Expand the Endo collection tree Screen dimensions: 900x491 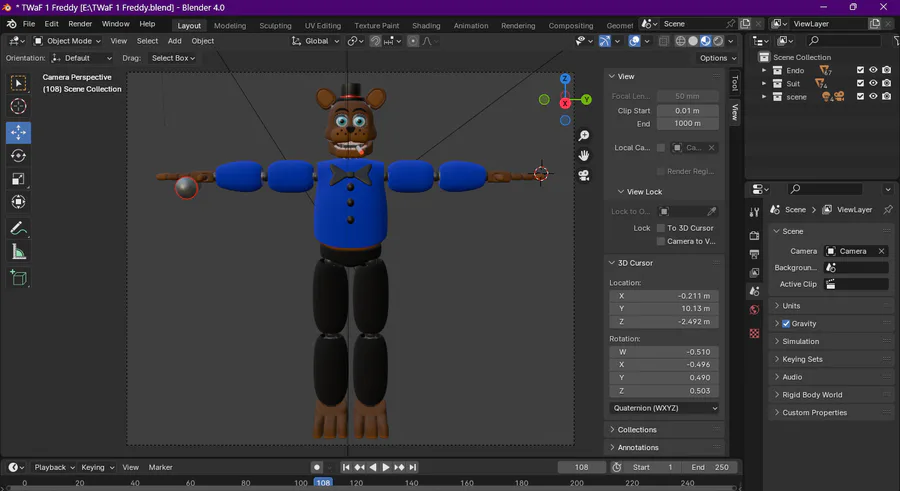click(x=764, y=70)
